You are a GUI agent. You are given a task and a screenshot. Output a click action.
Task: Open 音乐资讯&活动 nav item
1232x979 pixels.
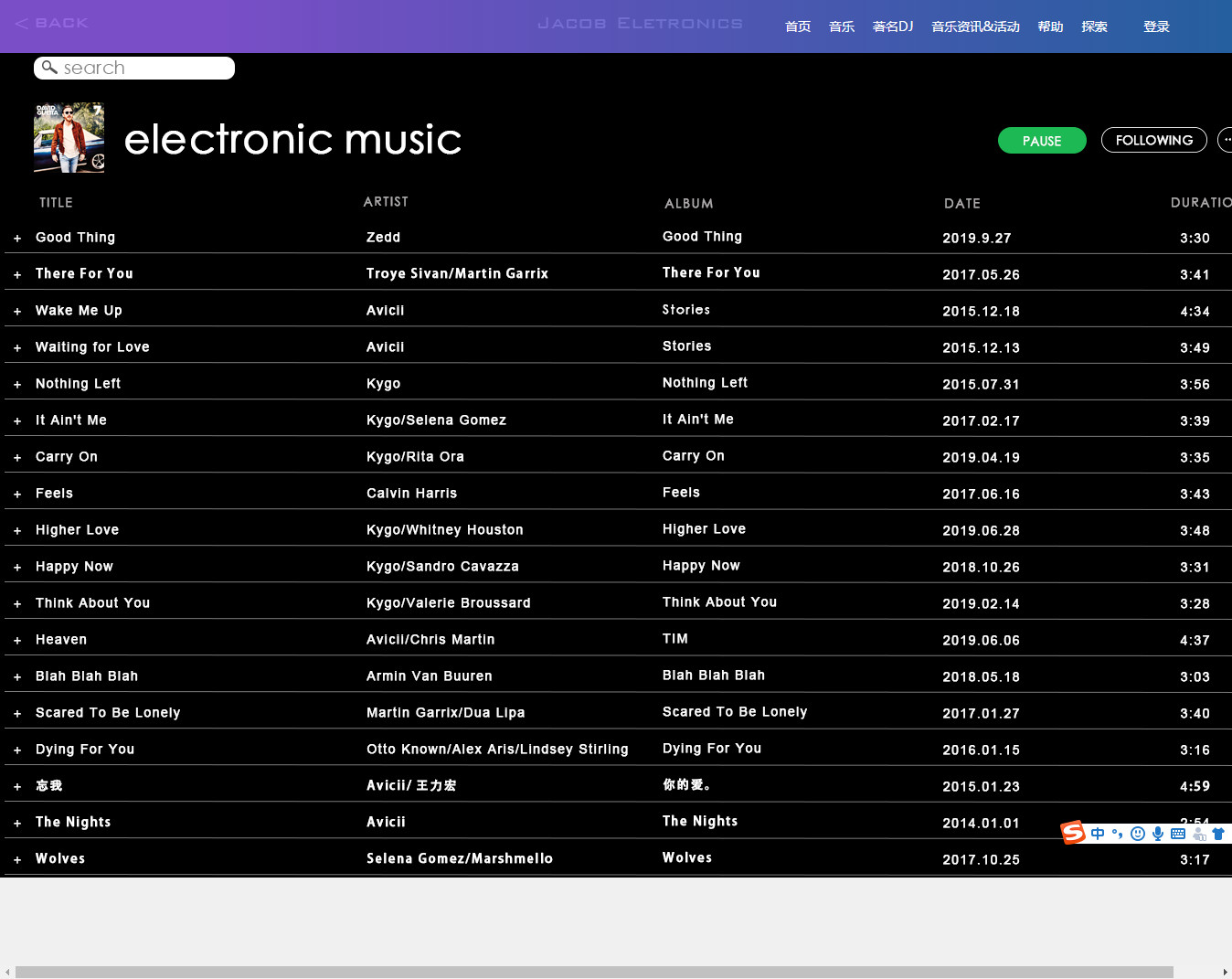[975, 27]
